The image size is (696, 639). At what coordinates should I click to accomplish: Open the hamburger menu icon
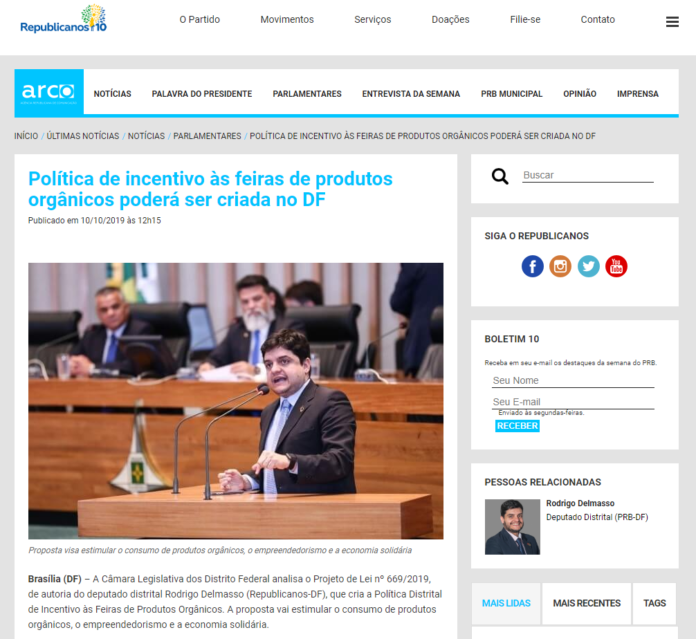pyautogui.click(x=672, y=22)
